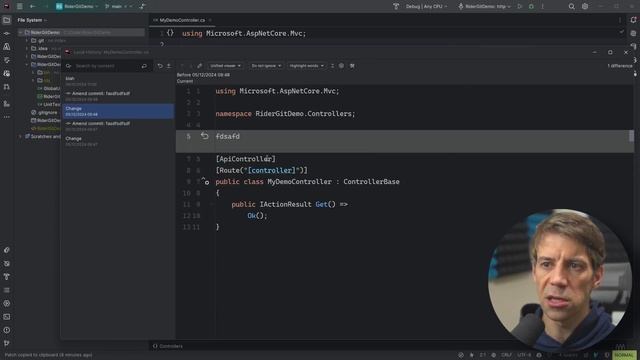Click the diff tools icon after the gear
640x360 pixels.
point(352,66)
